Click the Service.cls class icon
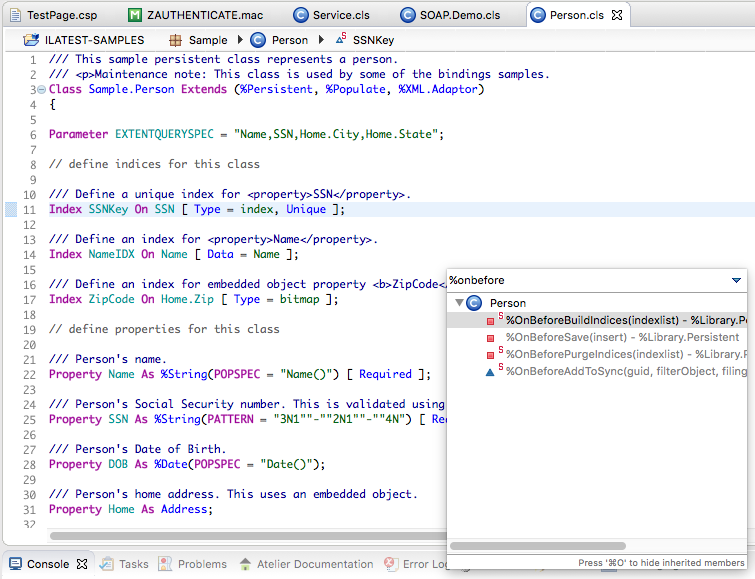Viewport: 755px width, 579px height. click(x=300, y=15)
